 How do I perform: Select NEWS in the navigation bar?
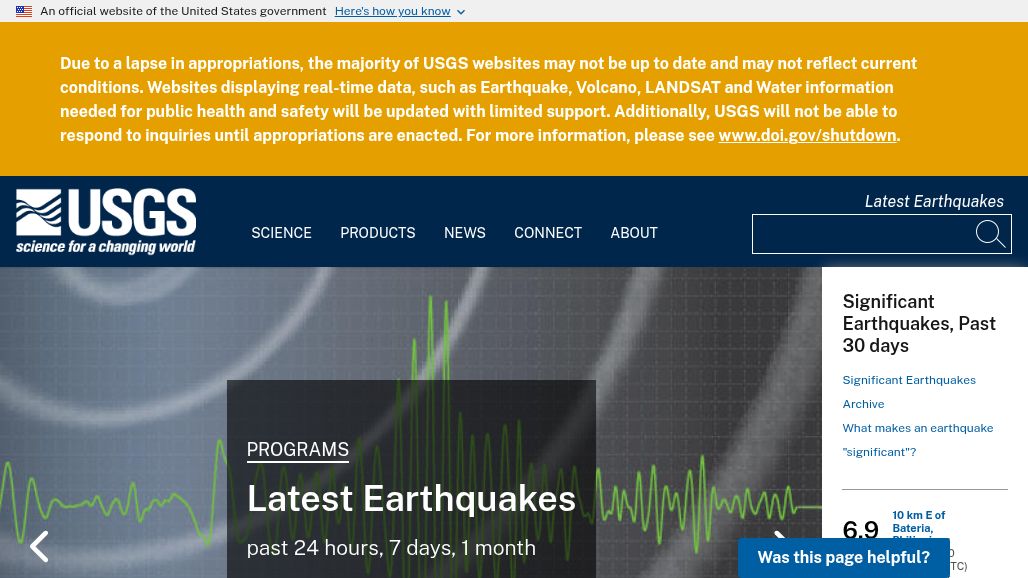coord(464,233)
